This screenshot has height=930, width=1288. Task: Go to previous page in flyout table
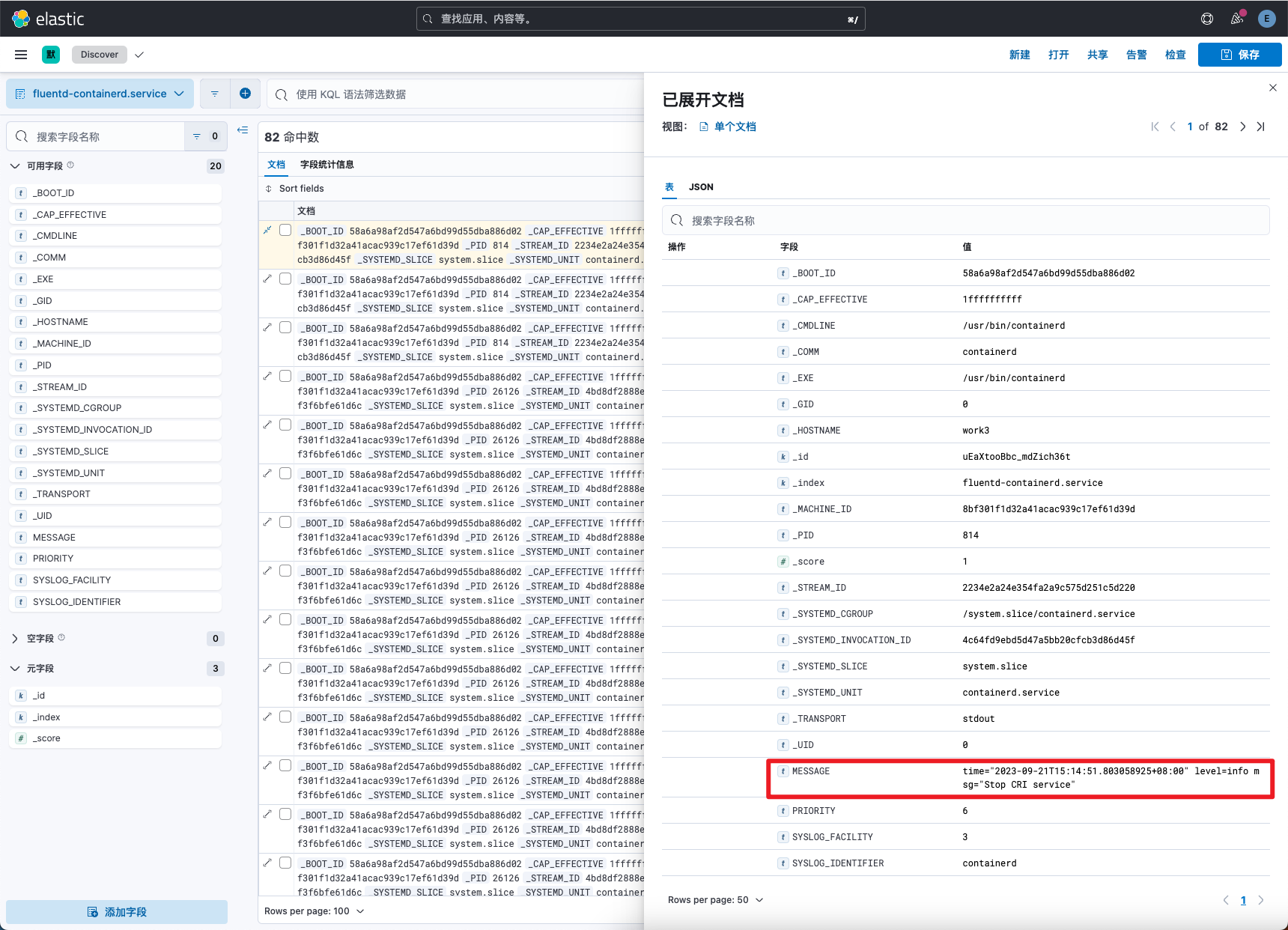point(1226,900)
